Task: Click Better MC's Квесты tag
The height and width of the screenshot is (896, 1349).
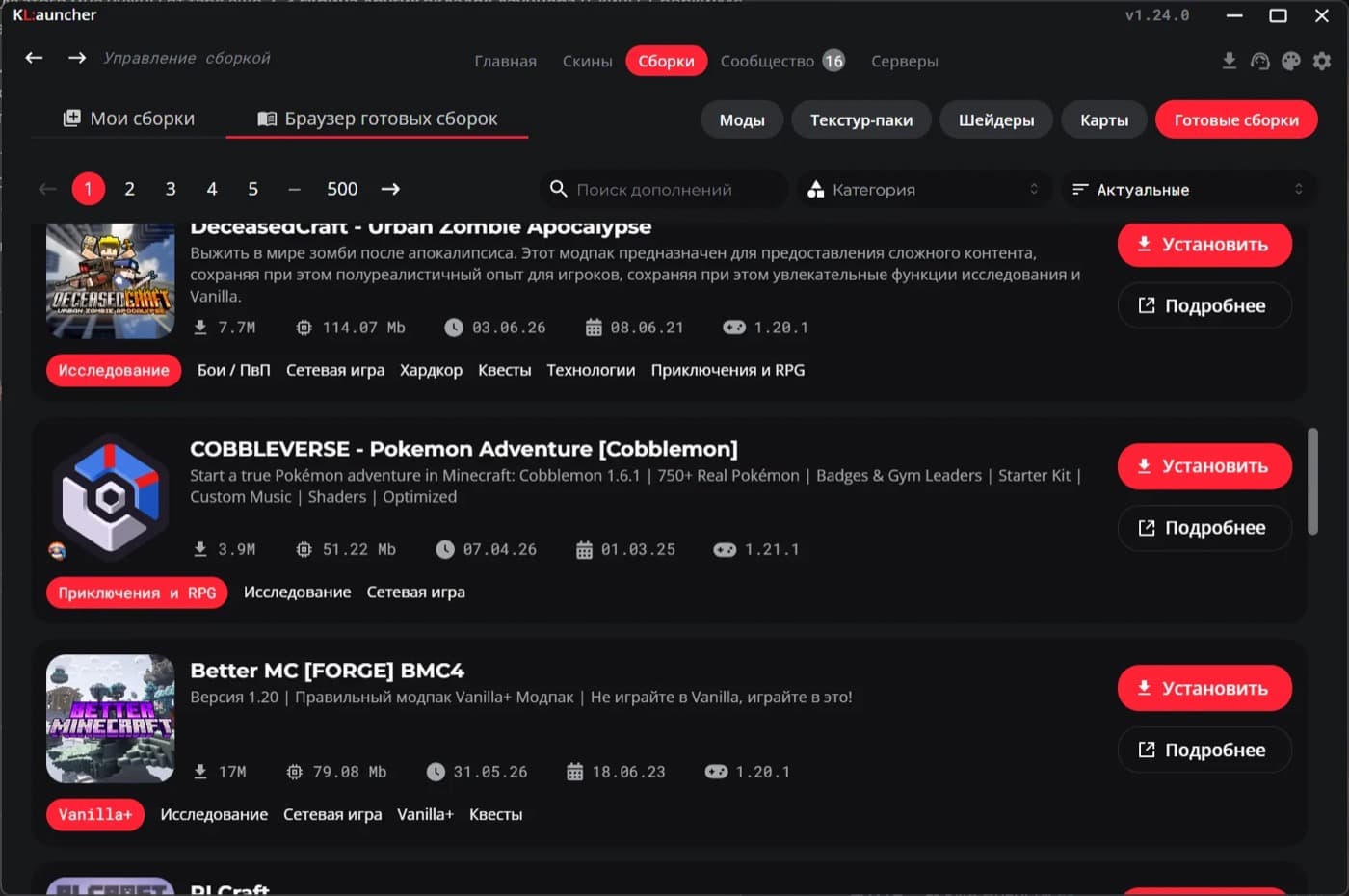Action: pyautogui.click(x=496, y=815)
